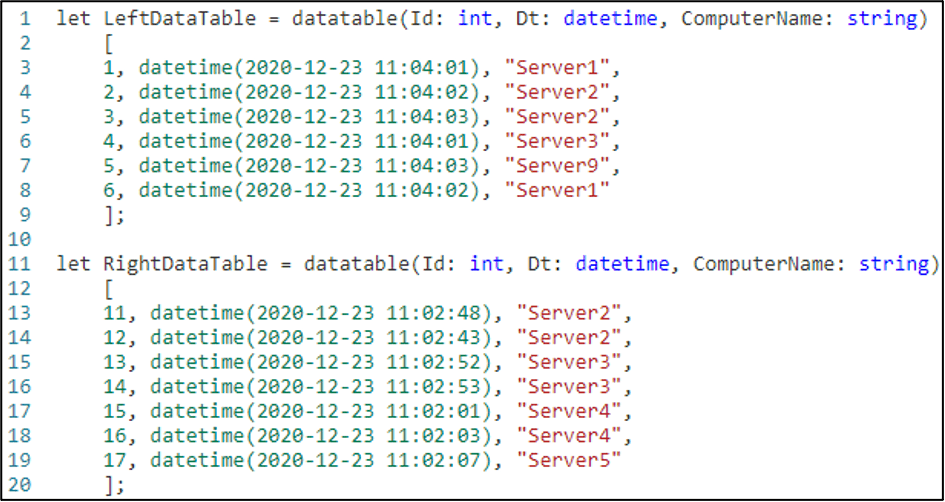Click the 'string' type keyword on line 1

[x=883, y=19]
